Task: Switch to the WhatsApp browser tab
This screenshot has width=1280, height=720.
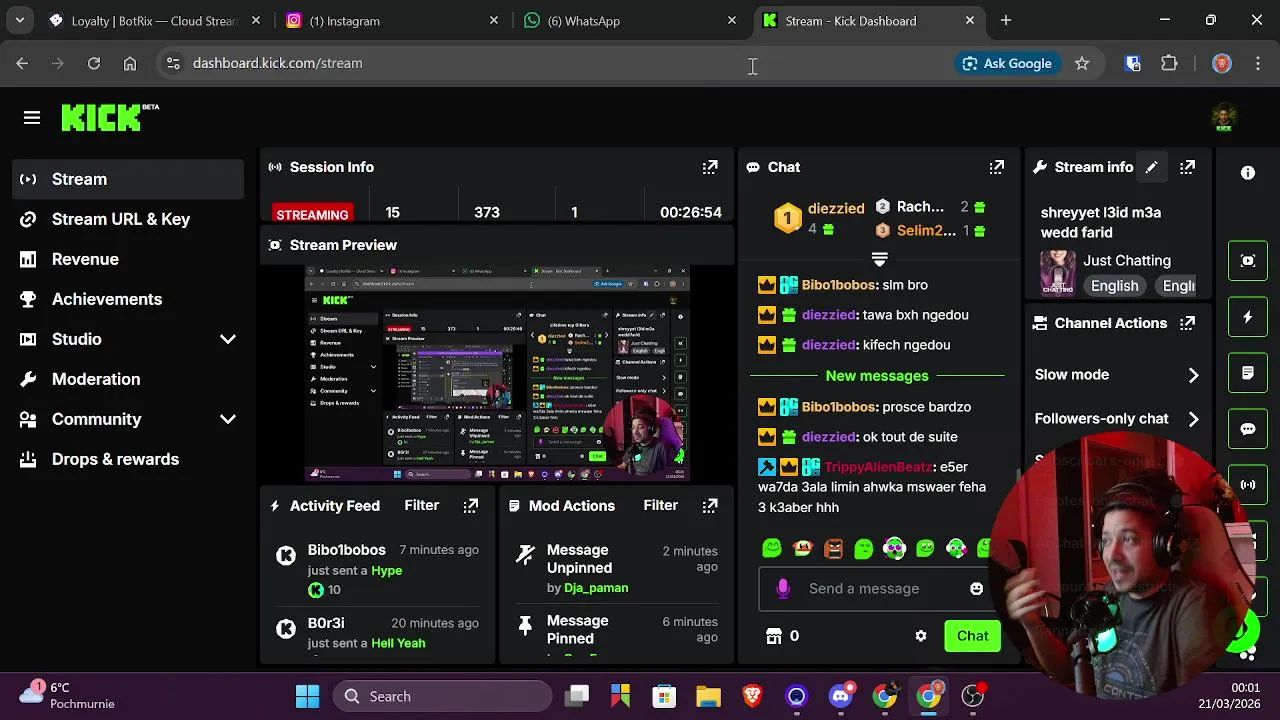Action: [630, 20]
